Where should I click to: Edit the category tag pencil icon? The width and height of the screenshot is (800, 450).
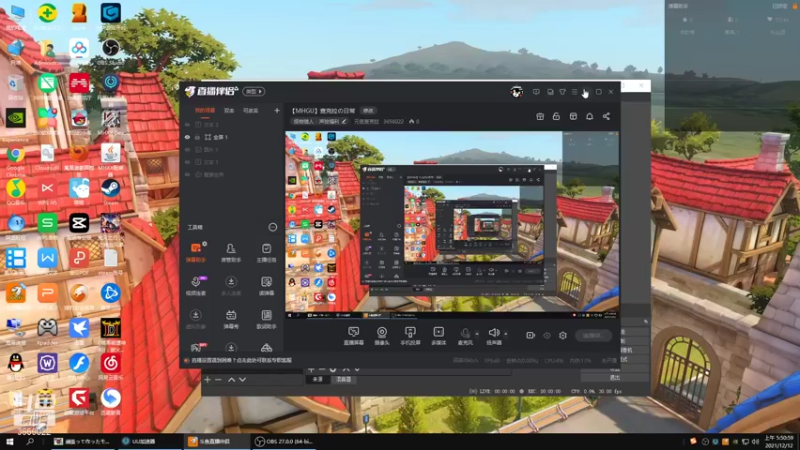point(344,121)
